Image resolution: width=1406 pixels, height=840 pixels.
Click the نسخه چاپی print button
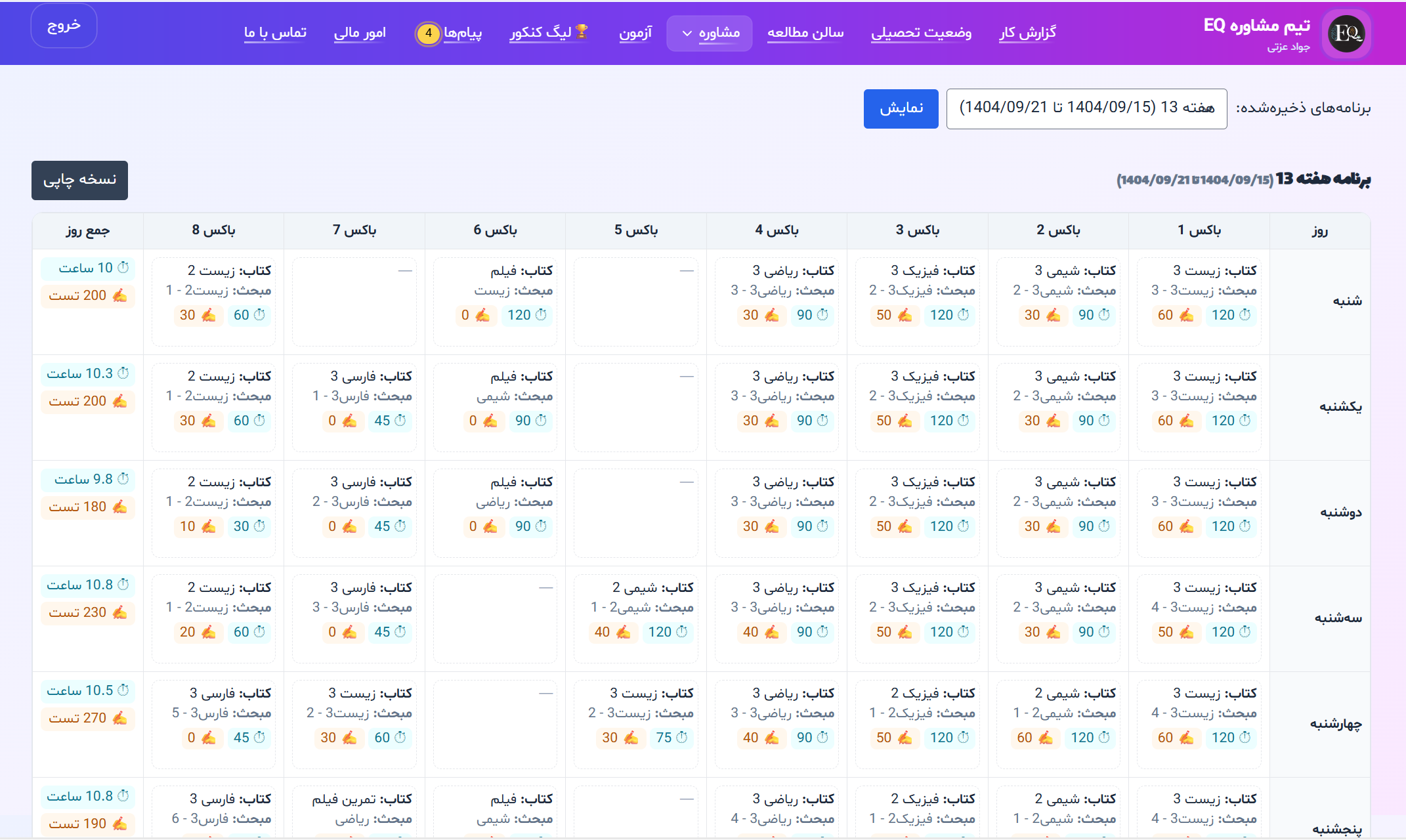coord(79,180)
